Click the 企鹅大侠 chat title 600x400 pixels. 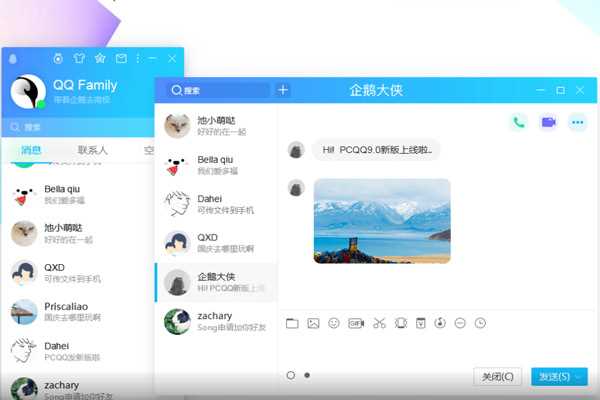coord(376,90)
